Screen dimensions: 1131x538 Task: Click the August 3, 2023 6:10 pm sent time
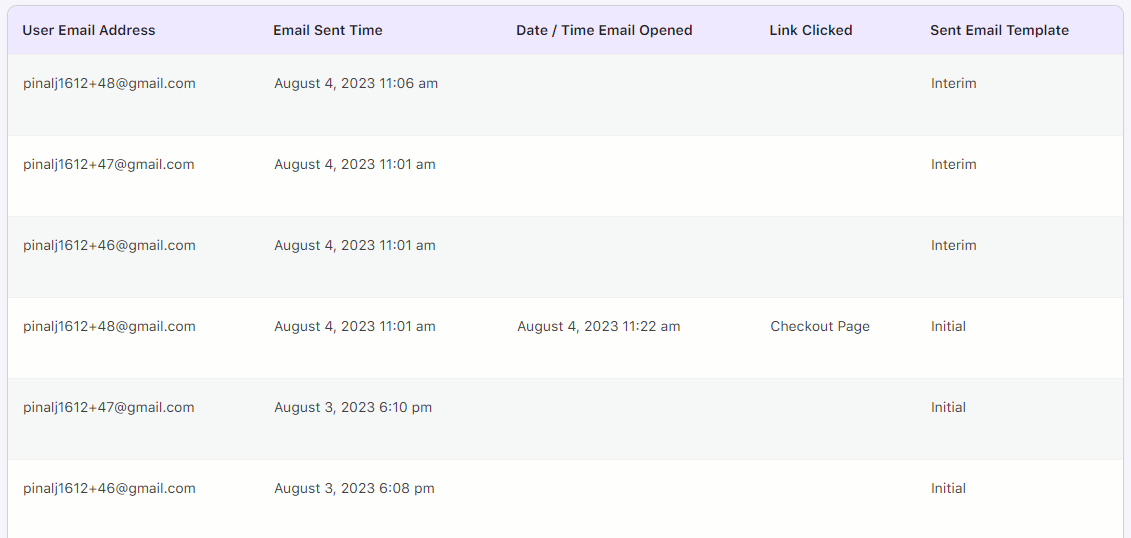point(353,407)
